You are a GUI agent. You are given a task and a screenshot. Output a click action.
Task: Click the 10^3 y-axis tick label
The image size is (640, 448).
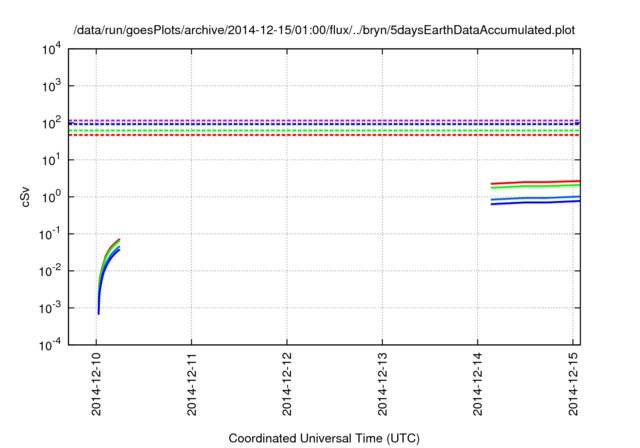pos(51,86)
